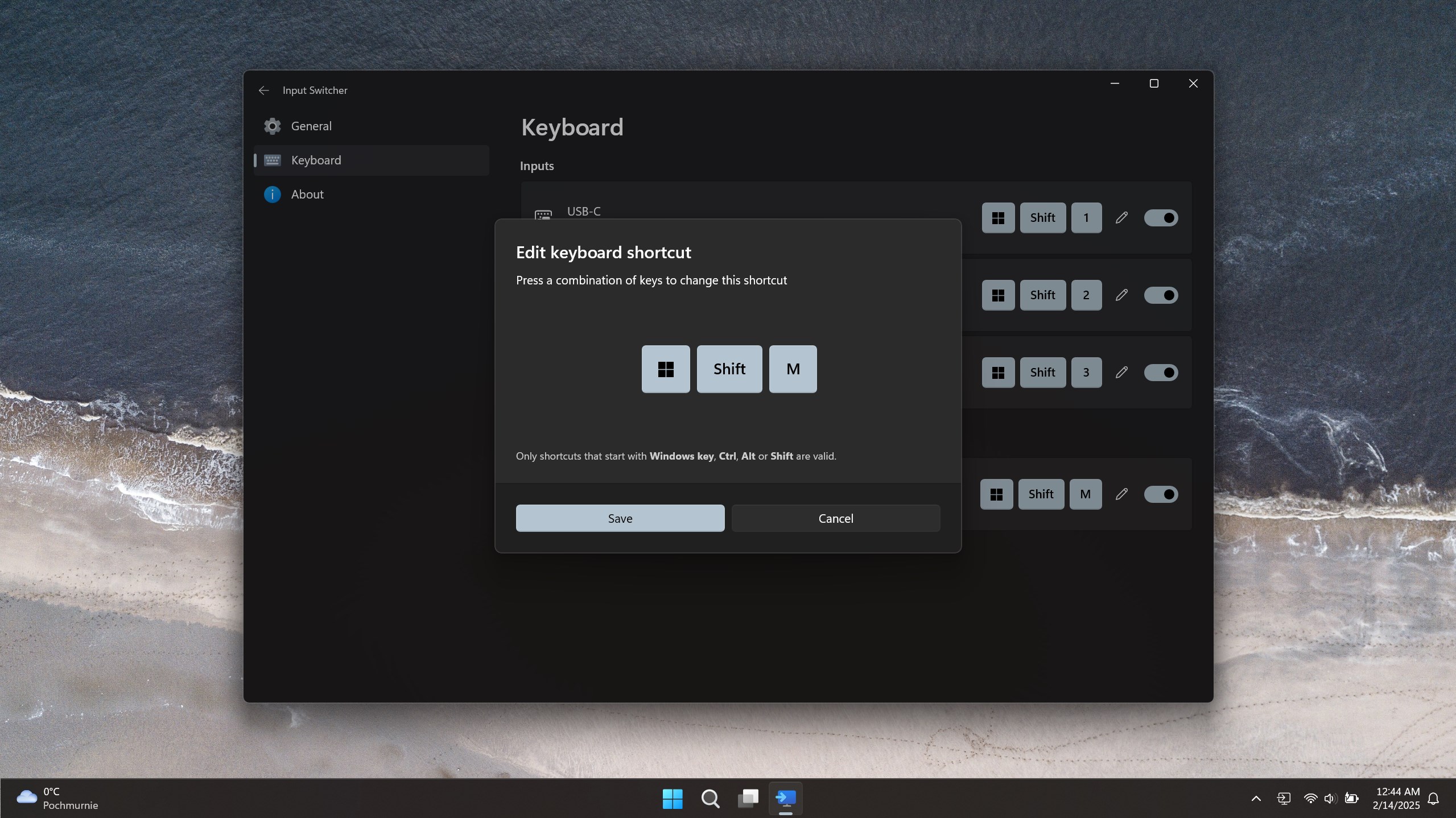Select the General section in the sidebar
1456x818 pixels.
coord(311,126)
